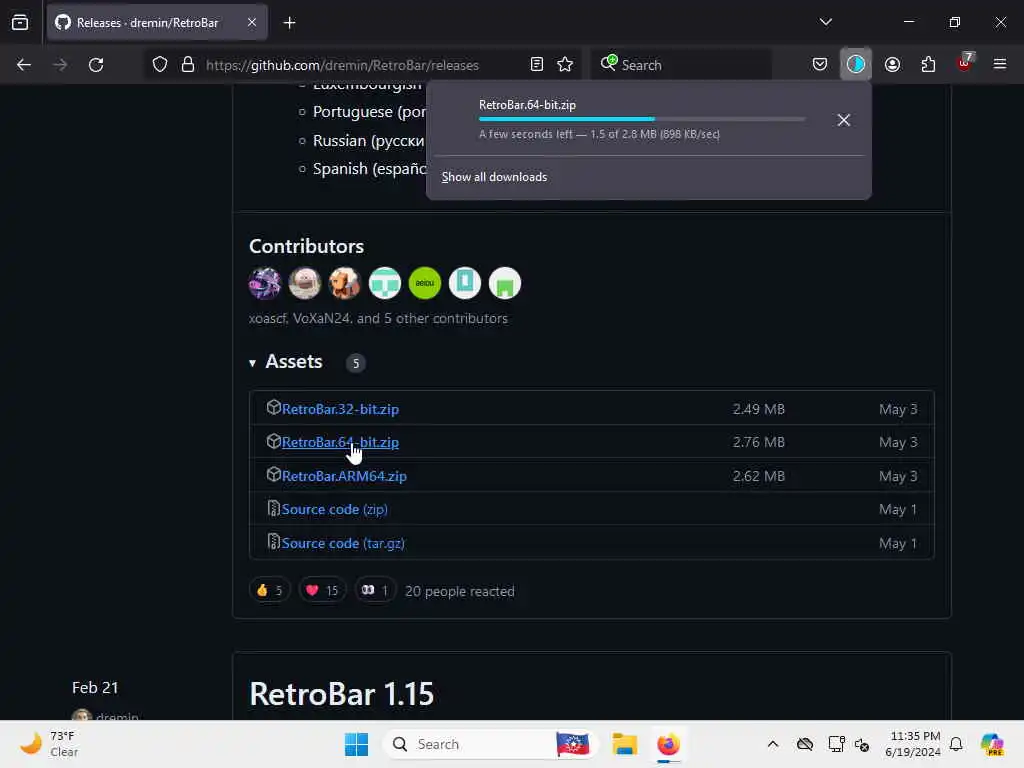Screen dimensions: 1024x768
Task: Click the Firefox taskbar icon
Action: (668, 744)
